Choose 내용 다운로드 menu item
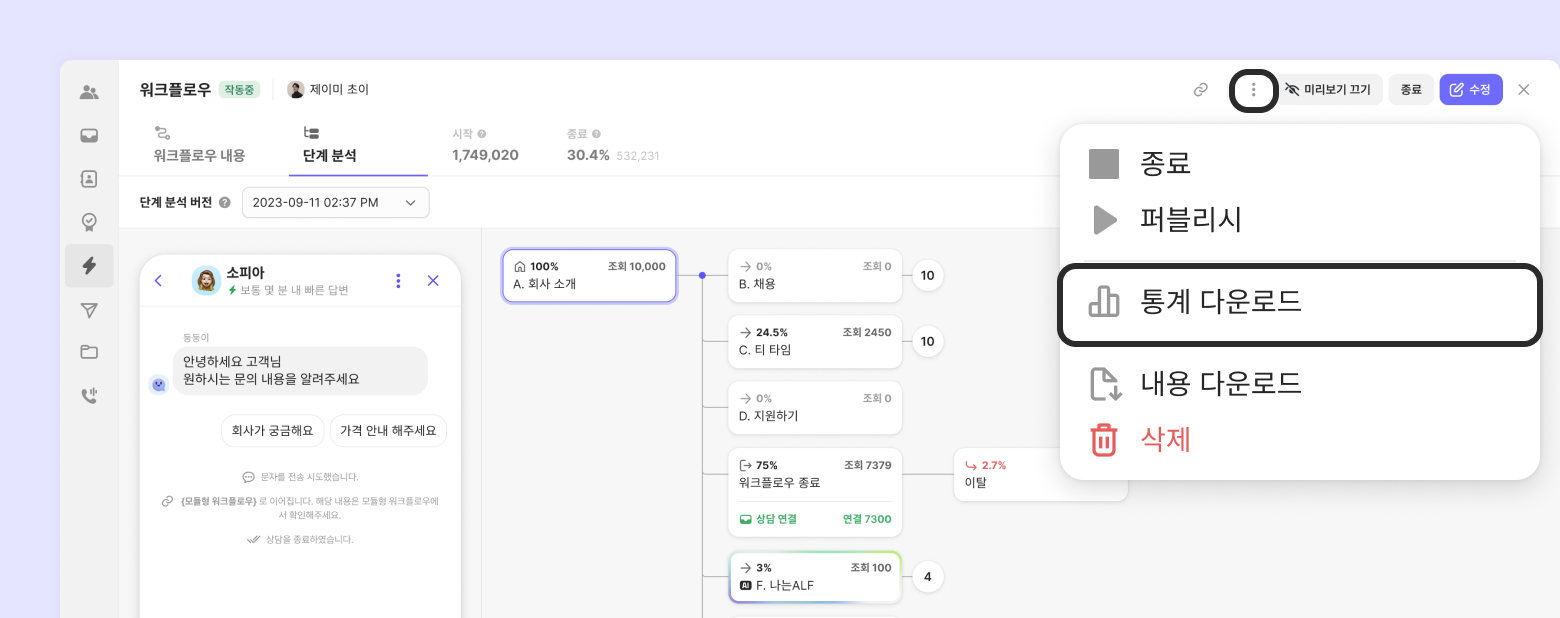 click(1220, 383)
